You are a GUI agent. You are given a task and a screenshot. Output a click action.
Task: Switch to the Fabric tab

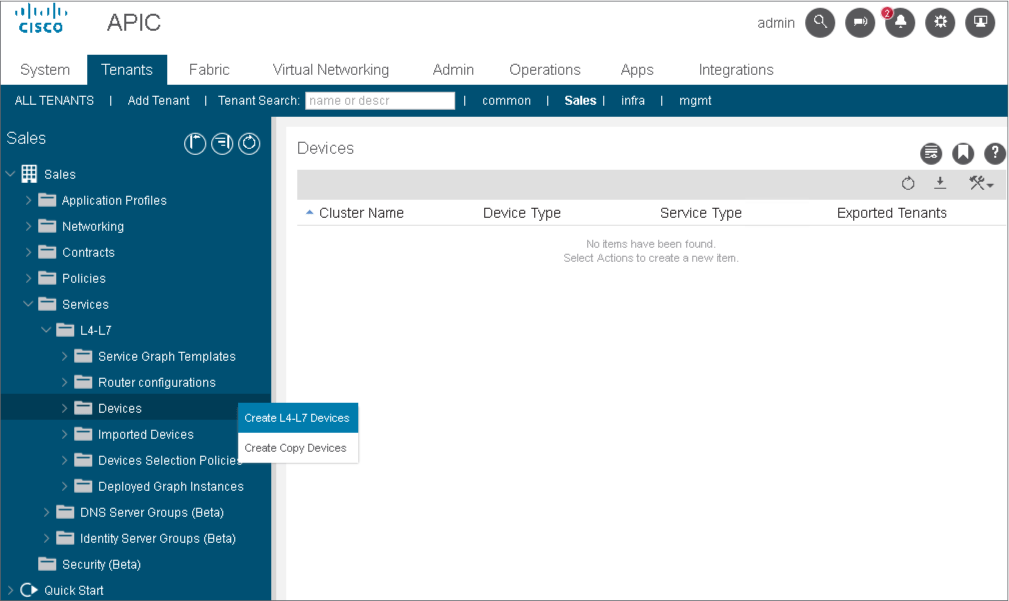(209, 70)
